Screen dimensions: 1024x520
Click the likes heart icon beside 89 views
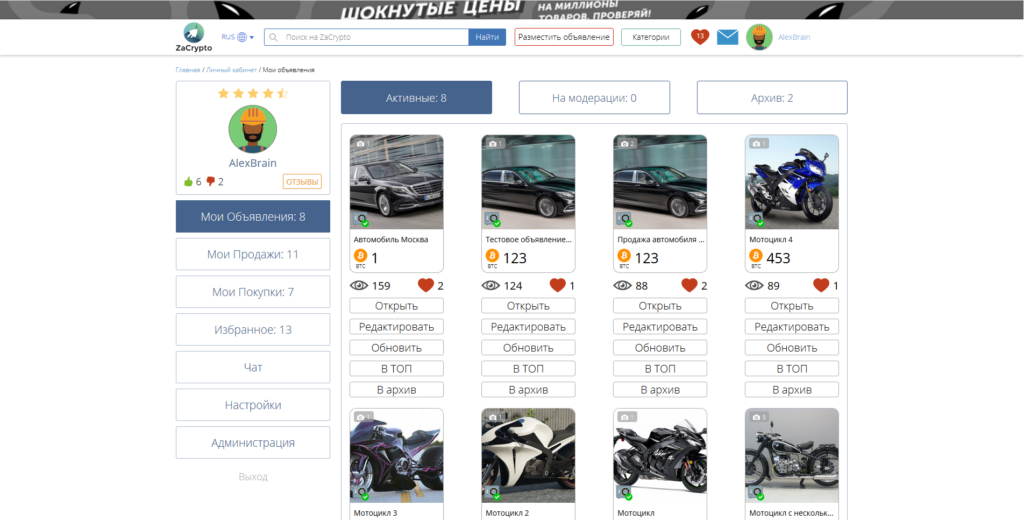[x=821, y=285]
